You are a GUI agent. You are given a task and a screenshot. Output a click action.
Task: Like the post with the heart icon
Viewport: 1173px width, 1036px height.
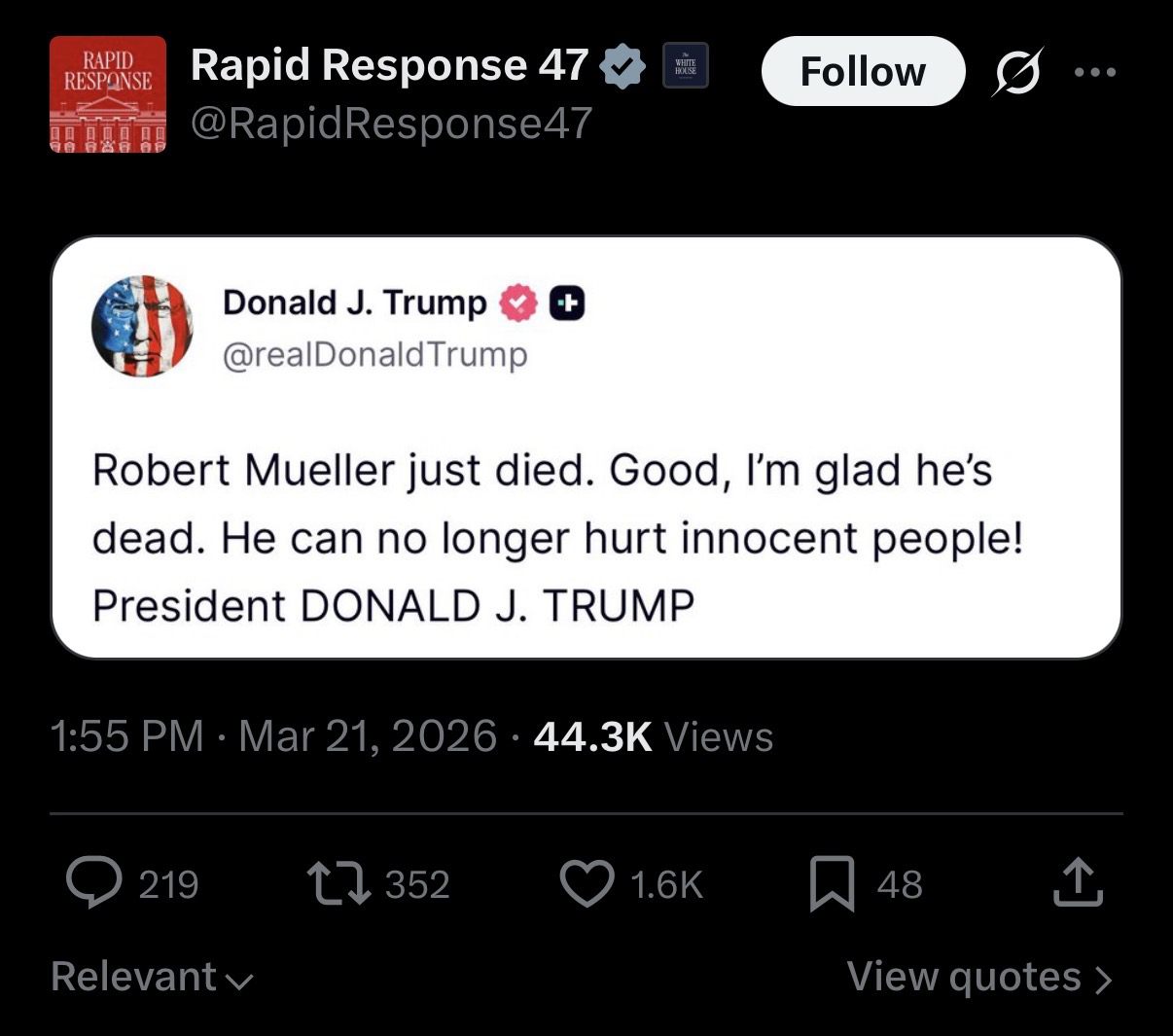click(x=587, y=883)
